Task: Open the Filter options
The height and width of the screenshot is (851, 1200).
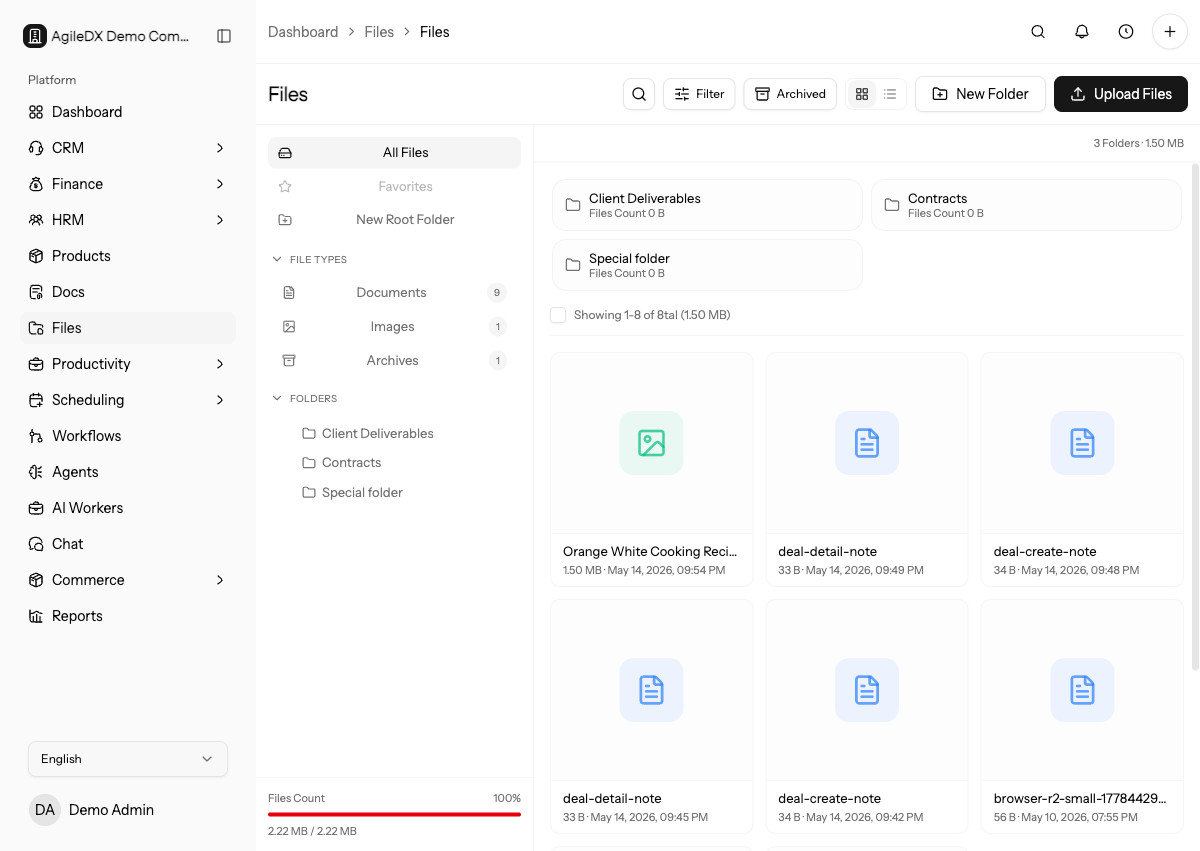Action: pos(699,94)
